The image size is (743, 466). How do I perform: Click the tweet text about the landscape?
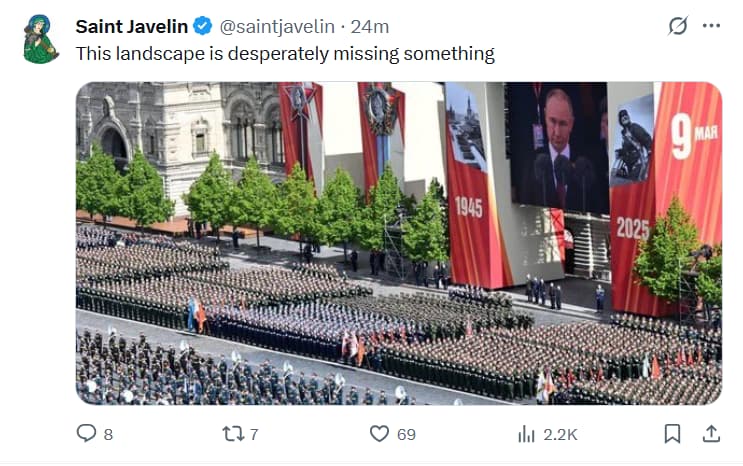[285, 54]
